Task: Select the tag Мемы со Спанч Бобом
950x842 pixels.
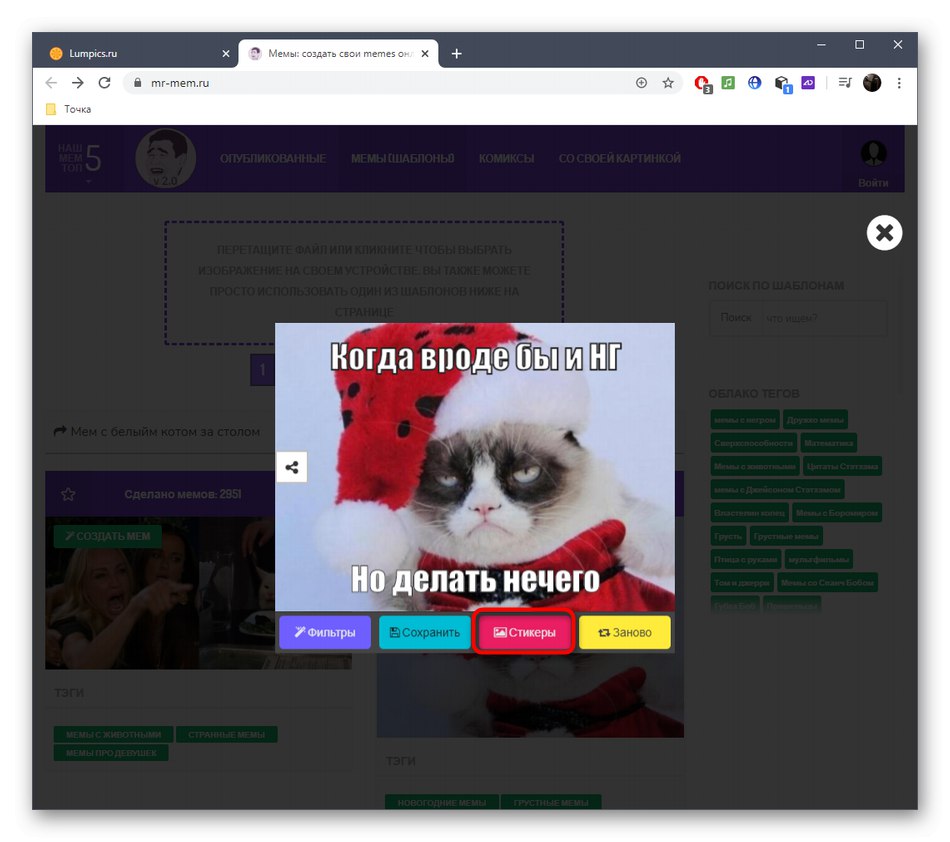Action: pos(827,582)
